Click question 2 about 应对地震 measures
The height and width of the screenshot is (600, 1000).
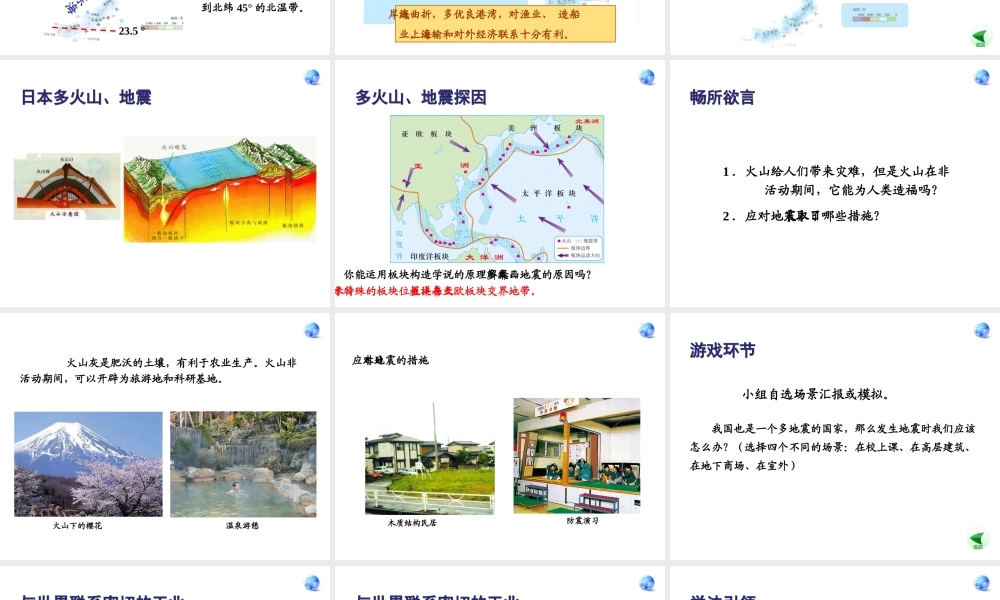801,216
